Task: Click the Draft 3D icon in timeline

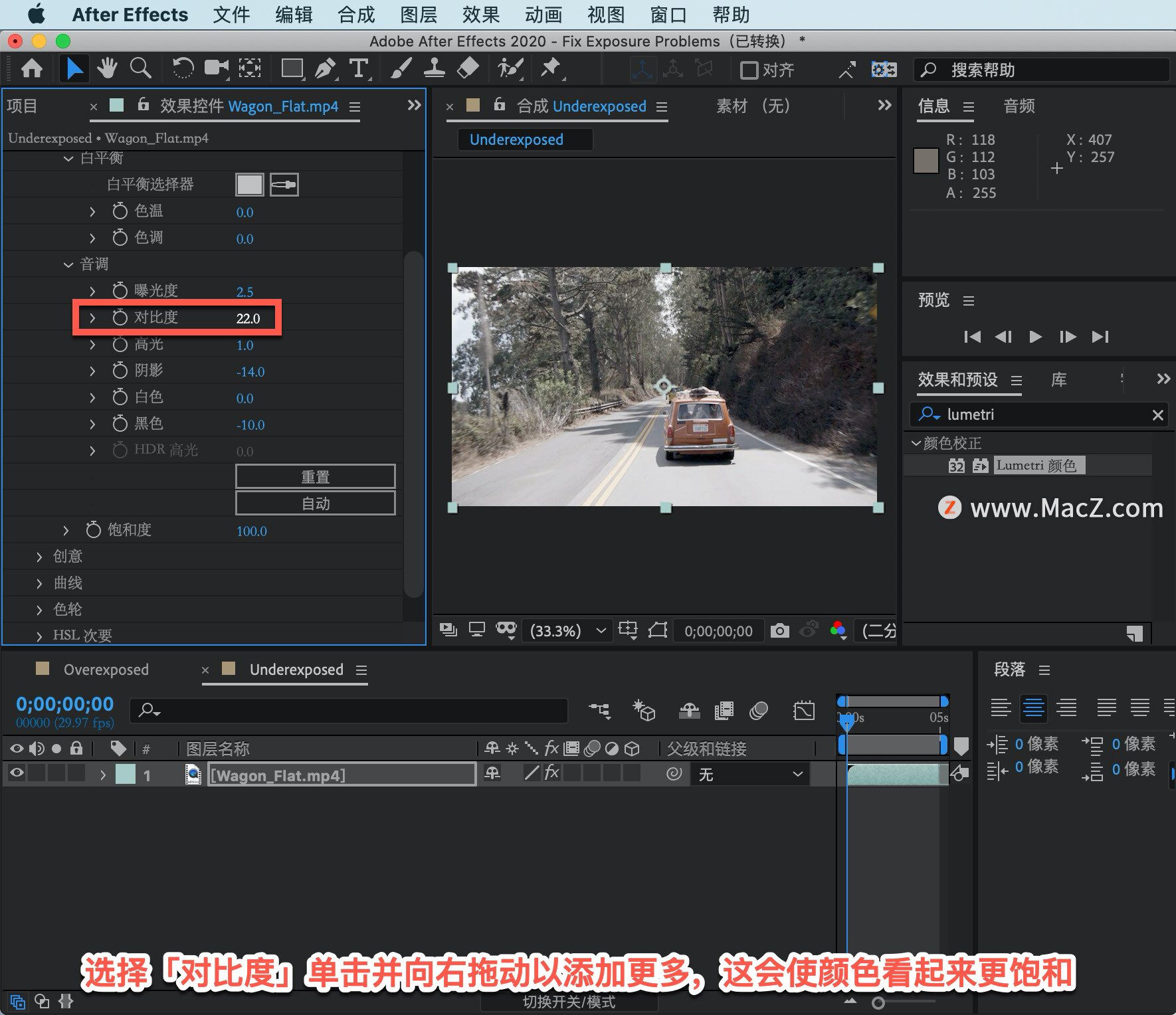Action: coord(644,711)
